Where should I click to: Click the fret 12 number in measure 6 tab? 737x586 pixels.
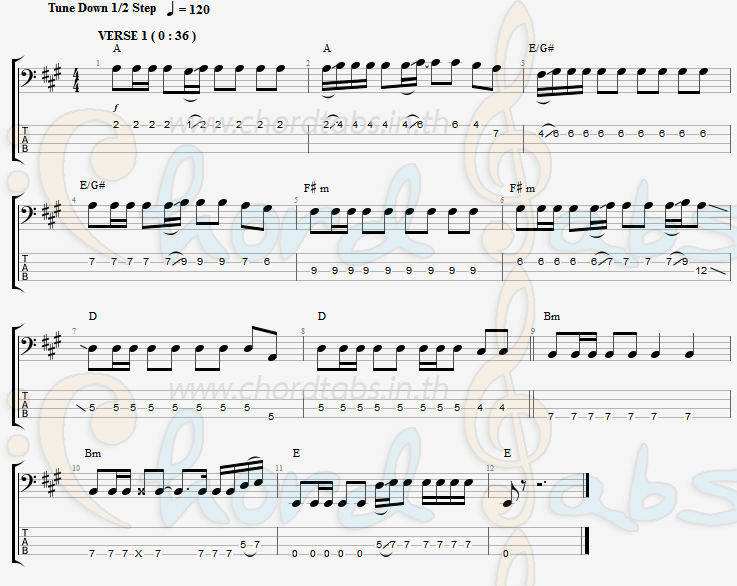tap(701, 271)
